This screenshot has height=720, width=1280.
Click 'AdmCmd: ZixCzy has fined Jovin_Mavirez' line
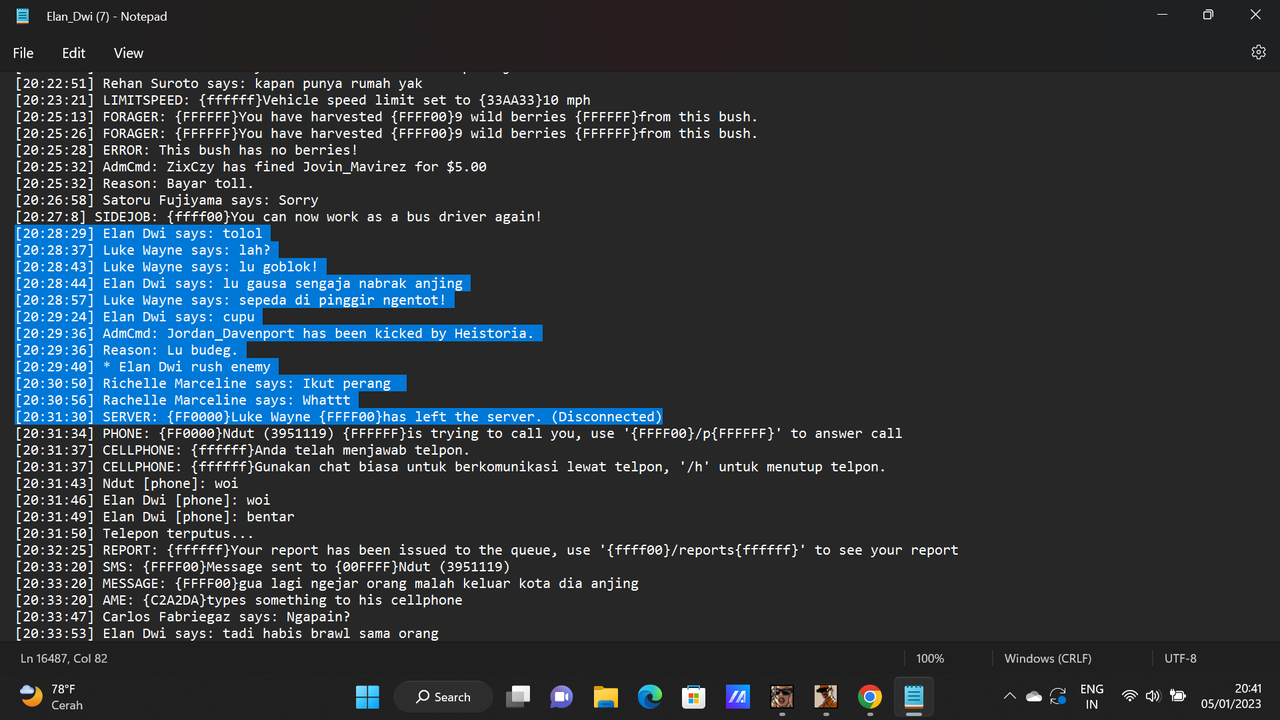(251, 167)
